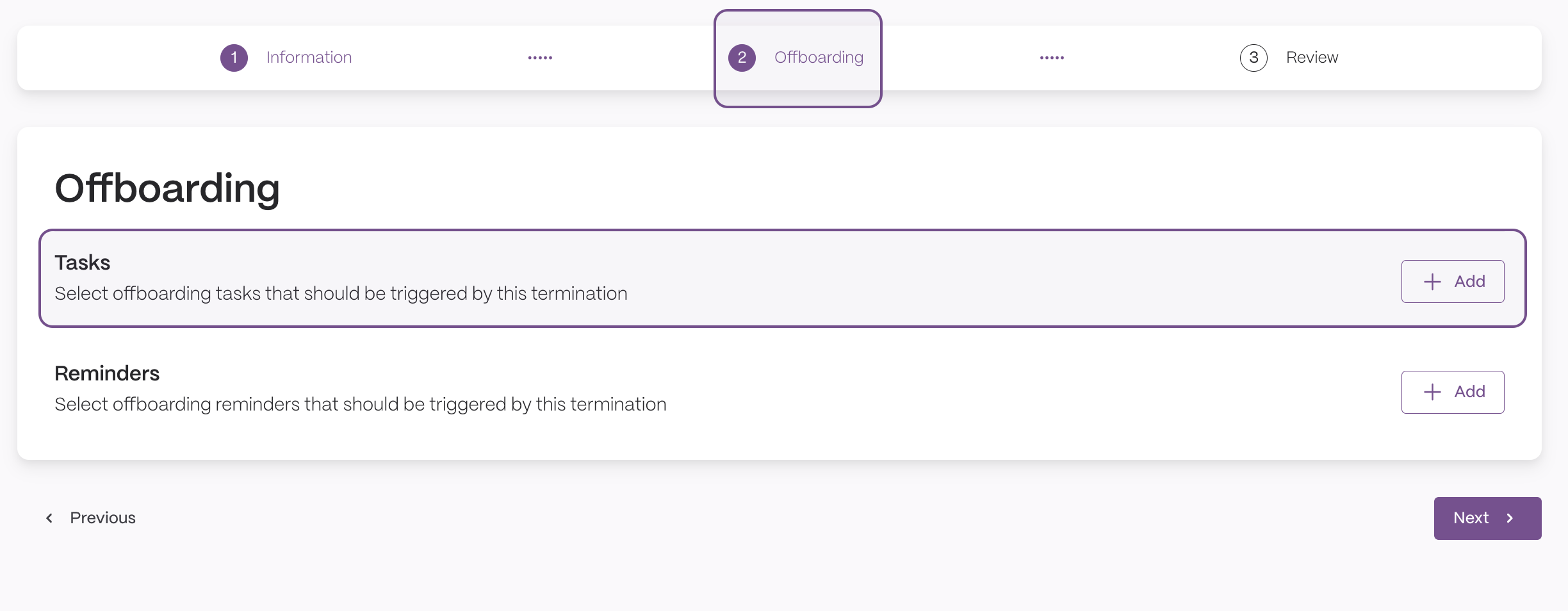Click the step 1 circle icon
This screenshot has width=1568, height=611.
click(x=234, y=58)
